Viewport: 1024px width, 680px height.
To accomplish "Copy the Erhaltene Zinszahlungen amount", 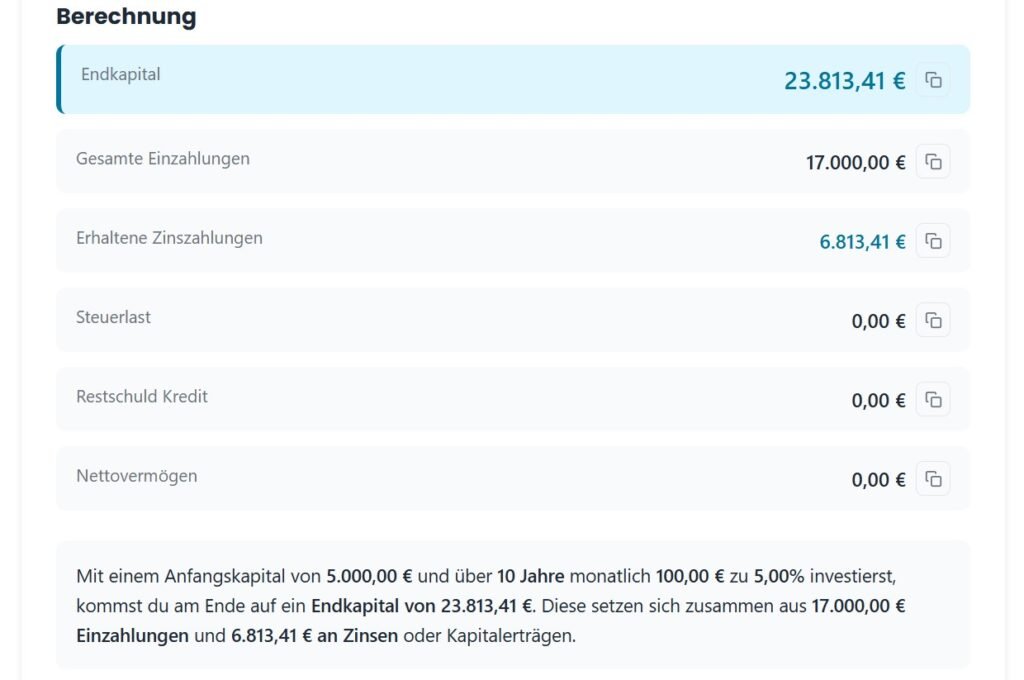I will [x=933, y=241].
